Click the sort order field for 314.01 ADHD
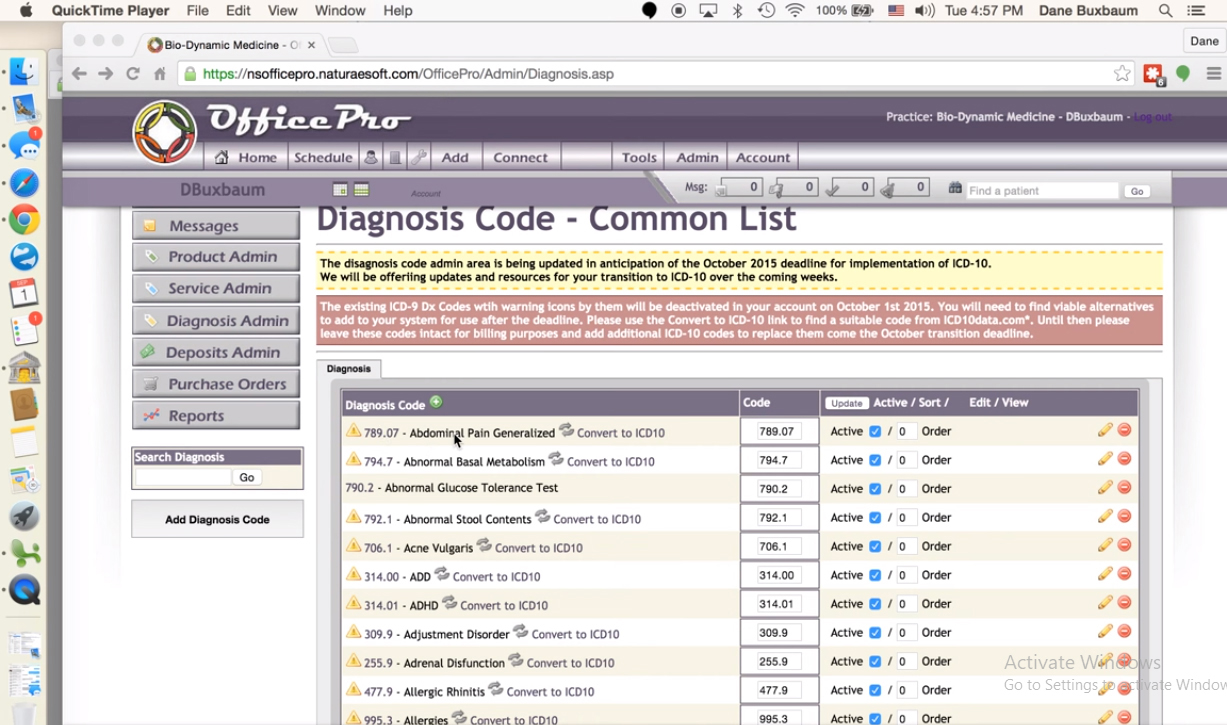This screenshot has width=1227, height=725. [905, 604]
